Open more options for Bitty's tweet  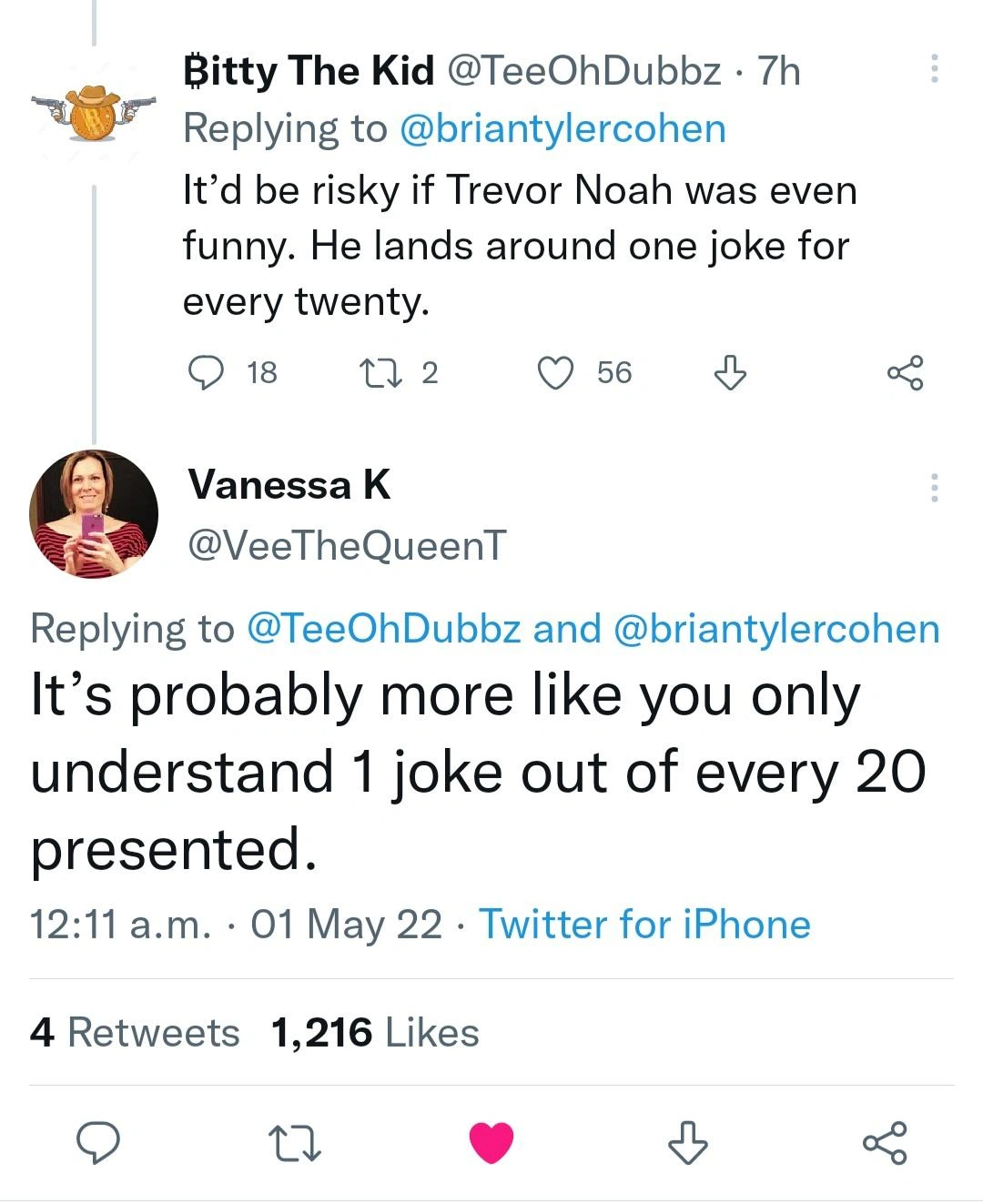tap(933, 70)
